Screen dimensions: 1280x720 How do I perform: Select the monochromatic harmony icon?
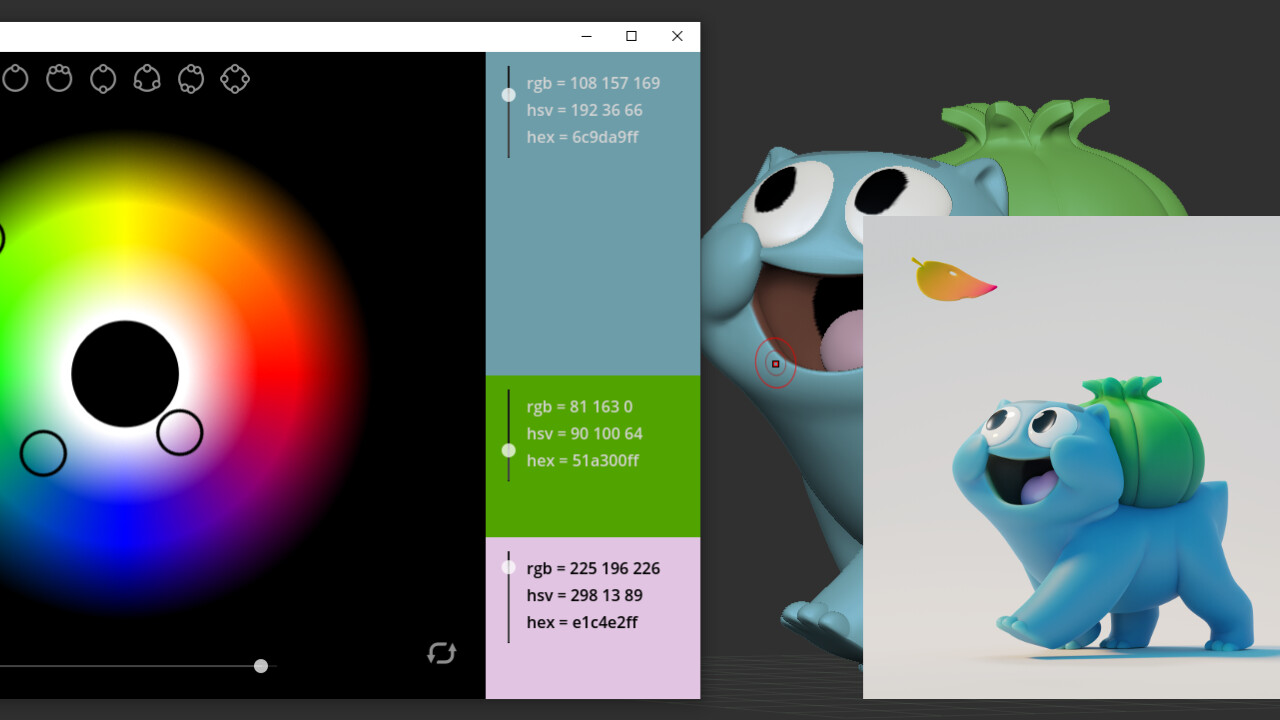(x=15, y=78)
